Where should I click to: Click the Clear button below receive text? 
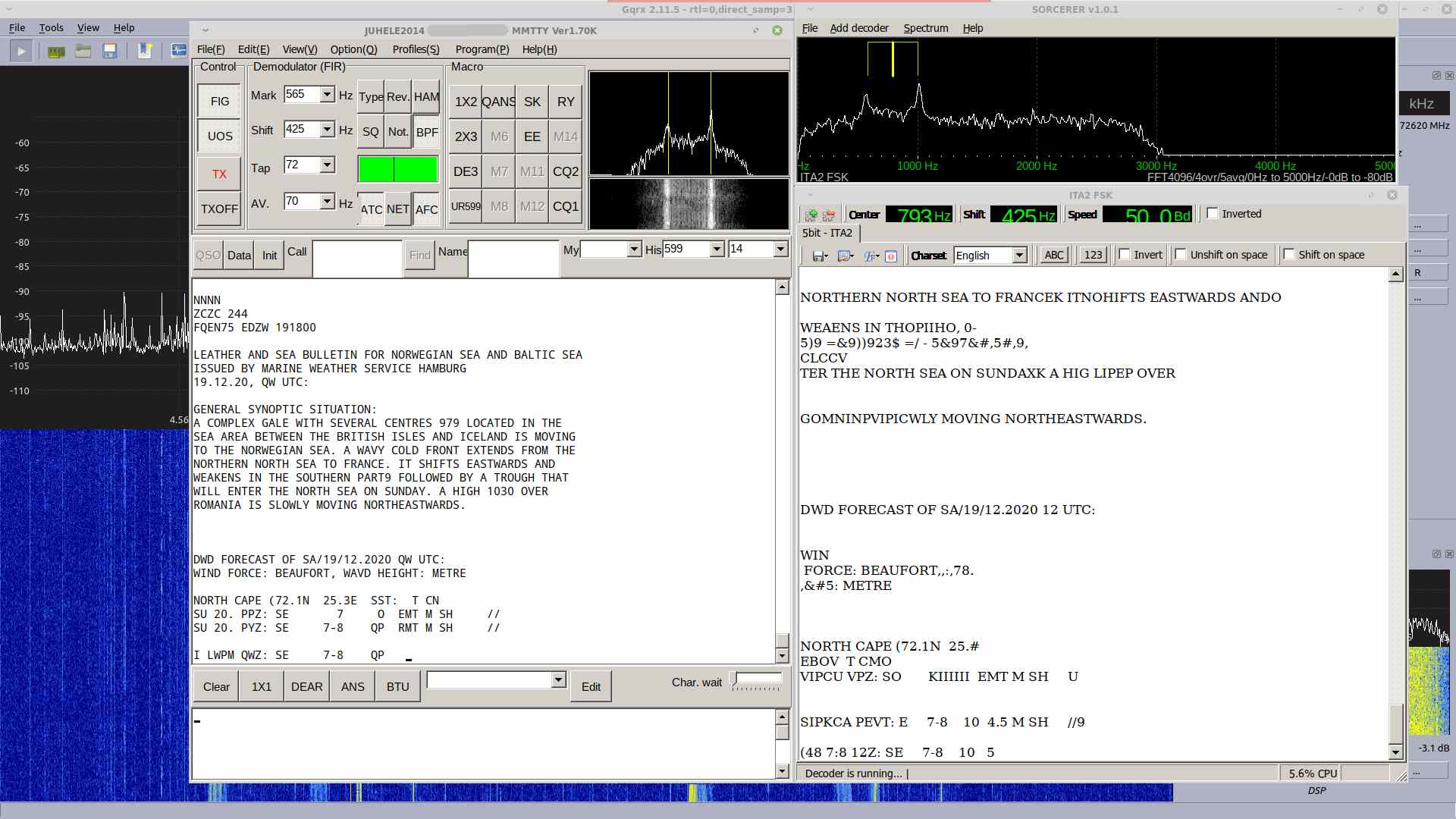[x=216, y=686]
